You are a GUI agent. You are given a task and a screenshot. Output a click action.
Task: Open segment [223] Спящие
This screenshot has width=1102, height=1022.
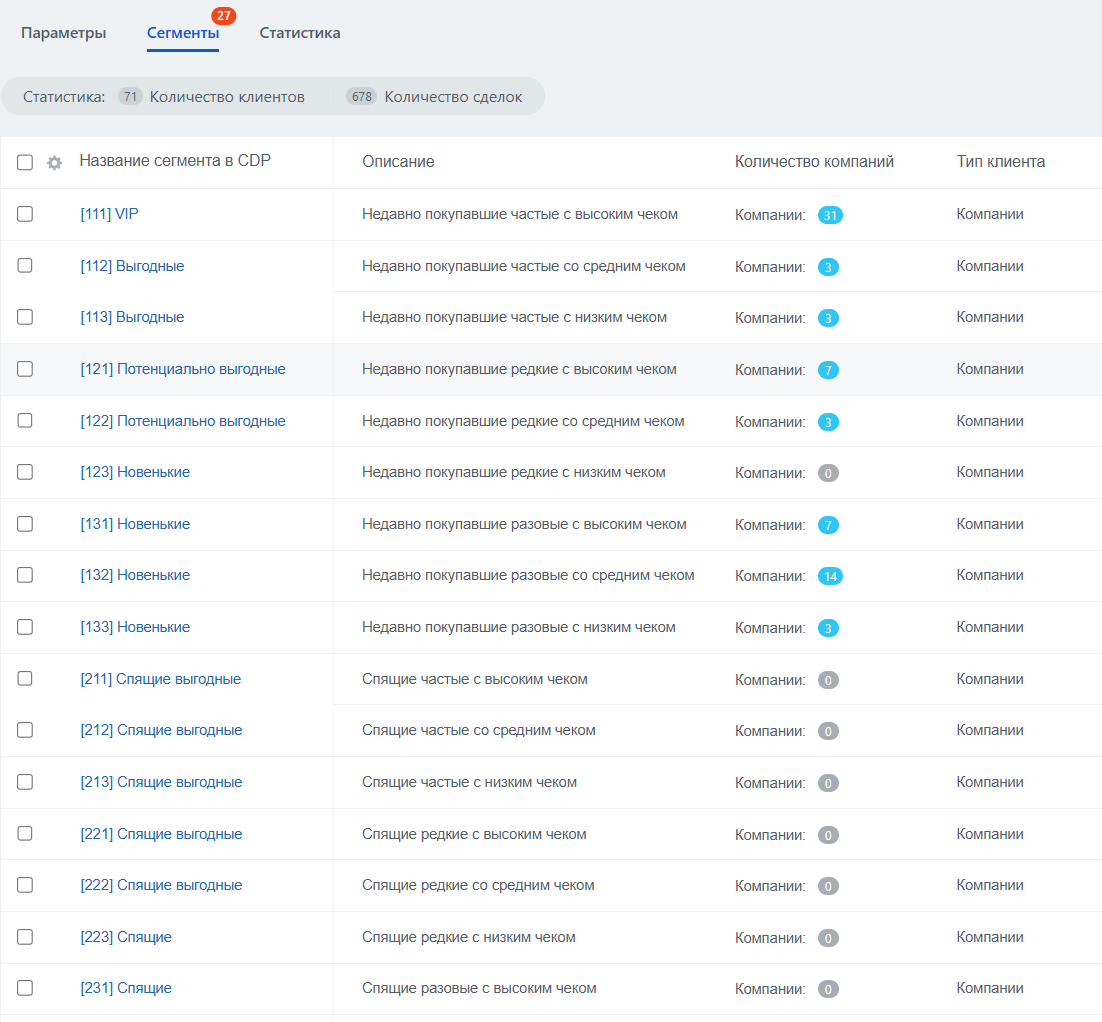pos(126,937)
